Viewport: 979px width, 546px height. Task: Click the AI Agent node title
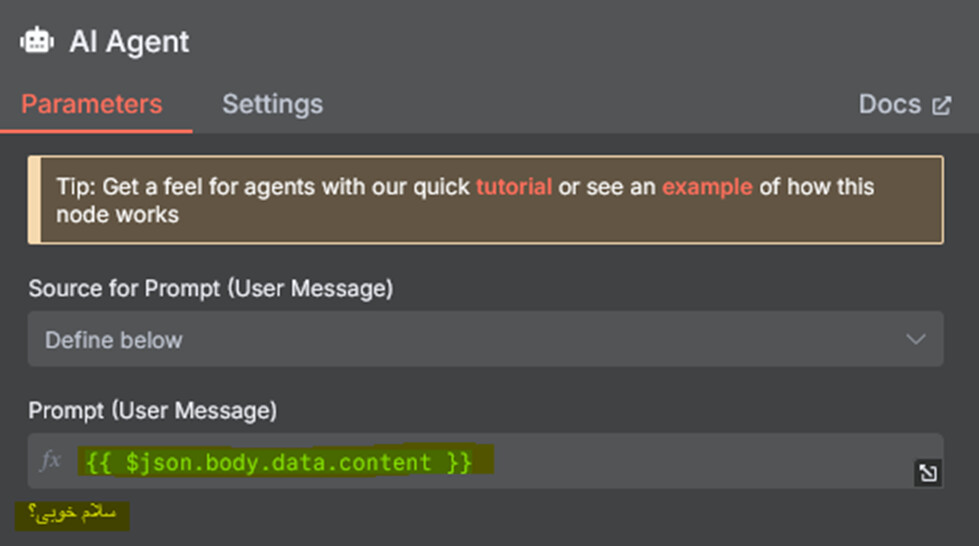click(129, 42)
